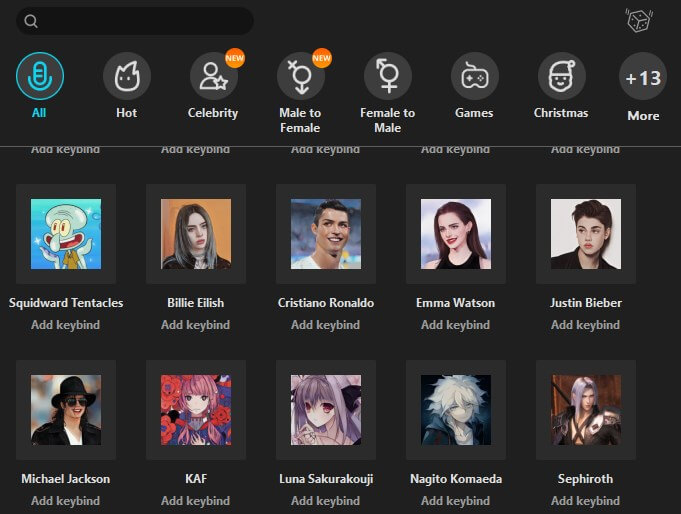Choose the Squidward Tentacles voice thumbnail
The height and width of the screenshot is (514, 681).
(66, 234)
